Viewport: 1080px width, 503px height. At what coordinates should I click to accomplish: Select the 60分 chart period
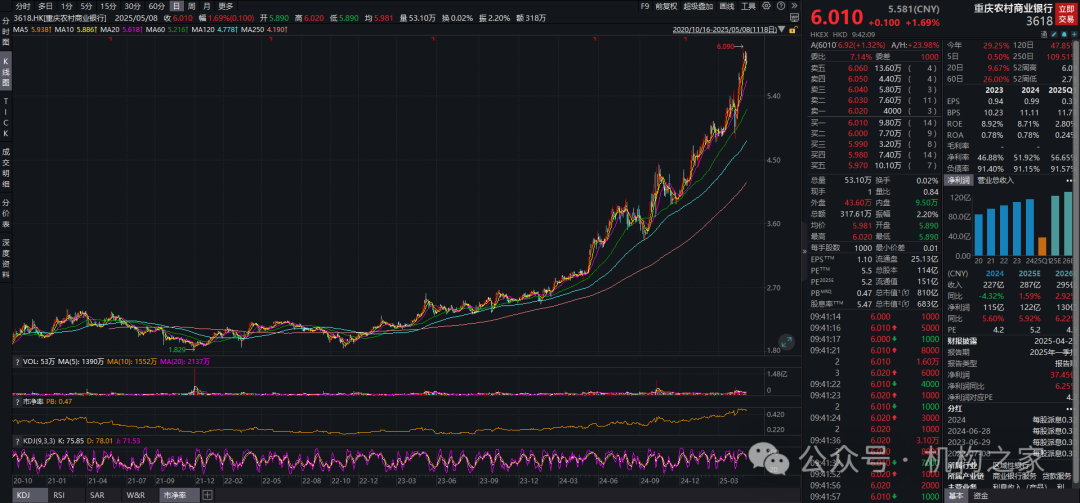coord(156,6)
